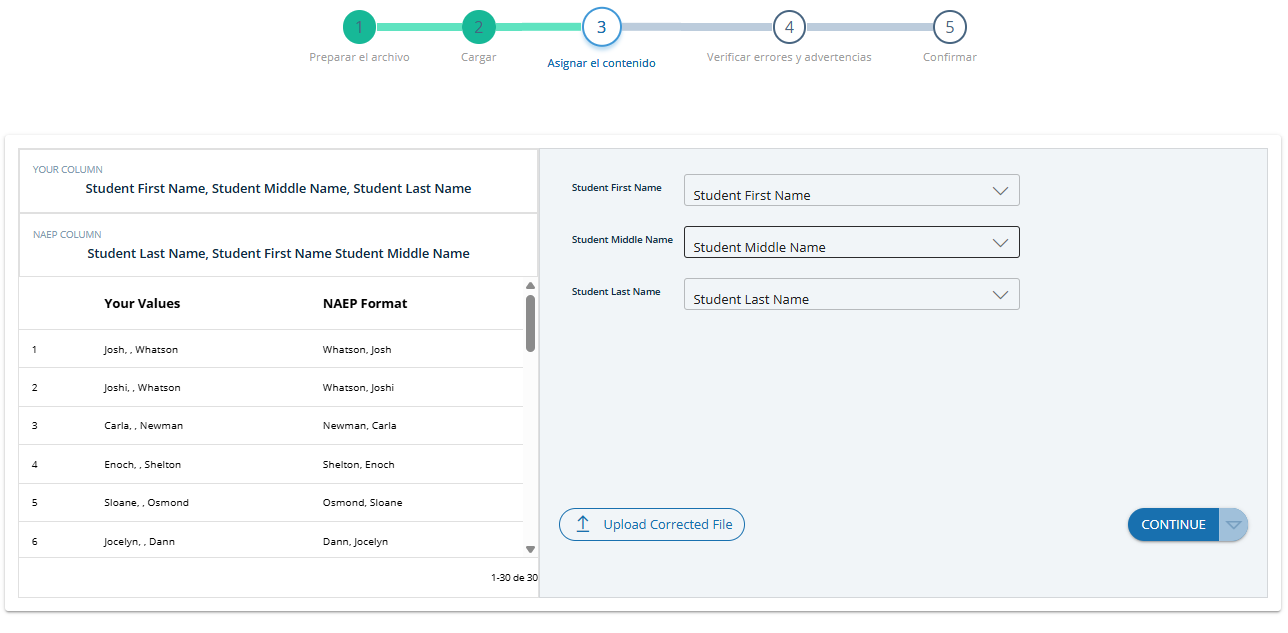Go to step 4 Verificar errores circle
This screenshot has height=633, width=1288.
pyautogui.click(x=789, y=27)
